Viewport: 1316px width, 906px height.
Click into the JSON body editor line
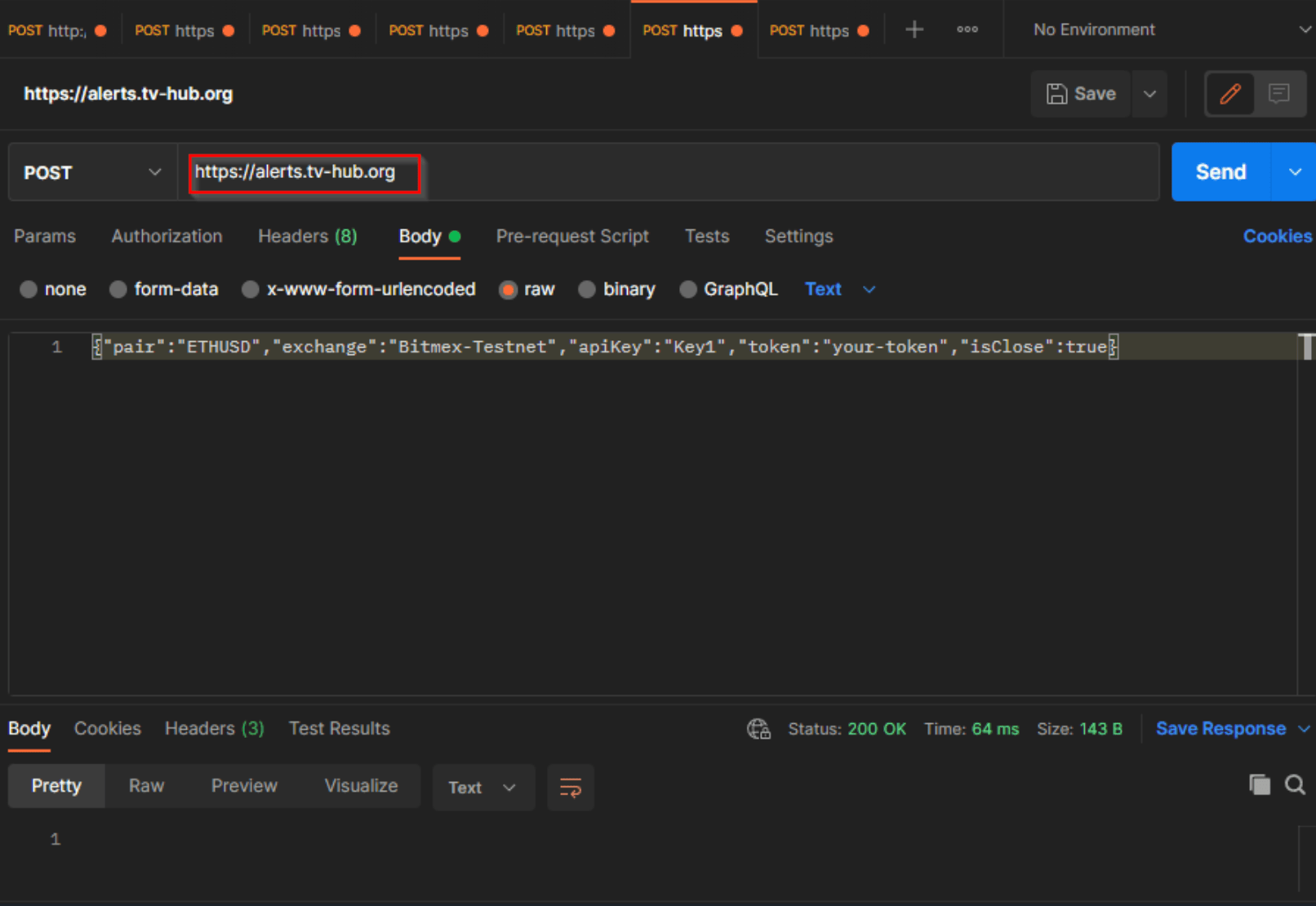click(x=604, y=347)
